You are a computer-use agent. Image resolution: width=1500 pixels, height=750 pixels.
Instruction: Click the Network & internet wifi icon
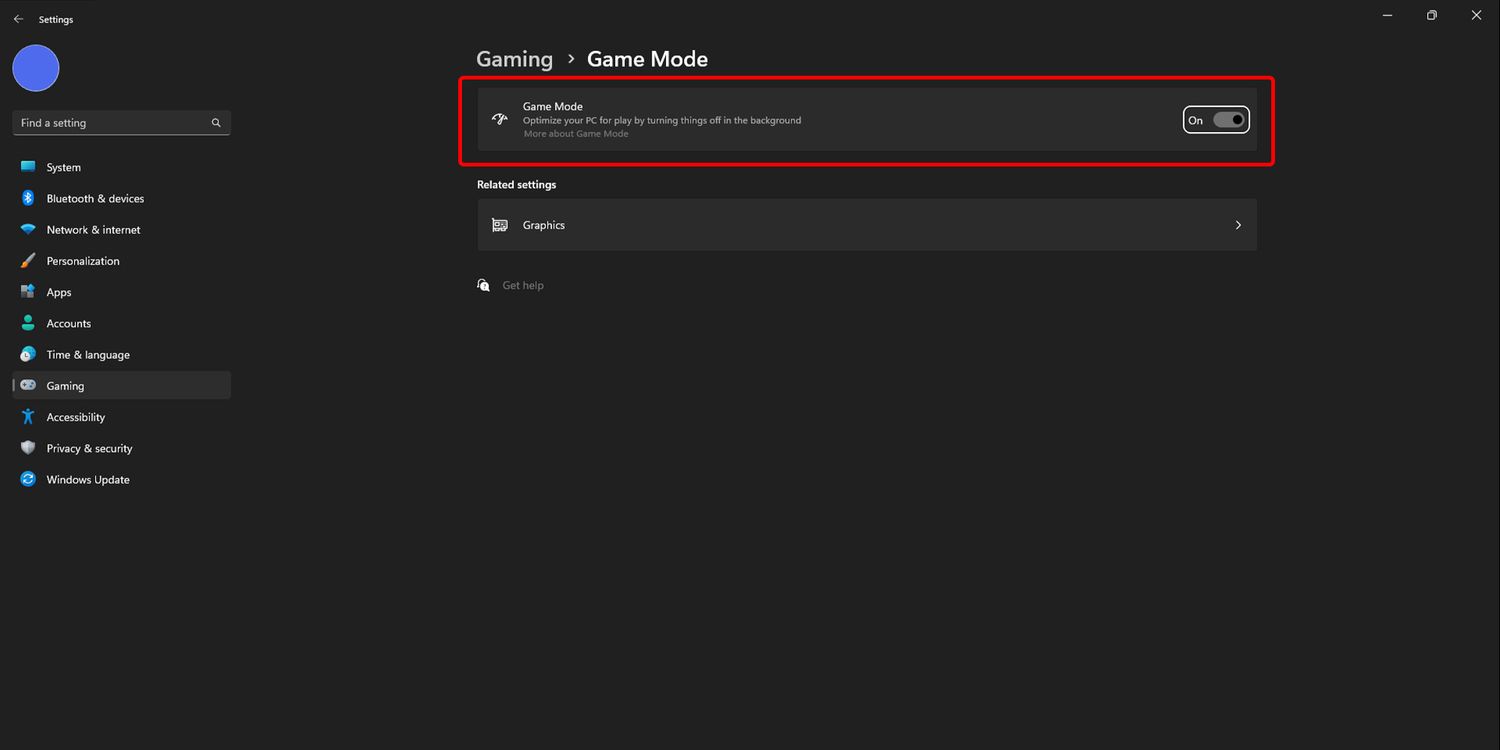click(28, 229)
